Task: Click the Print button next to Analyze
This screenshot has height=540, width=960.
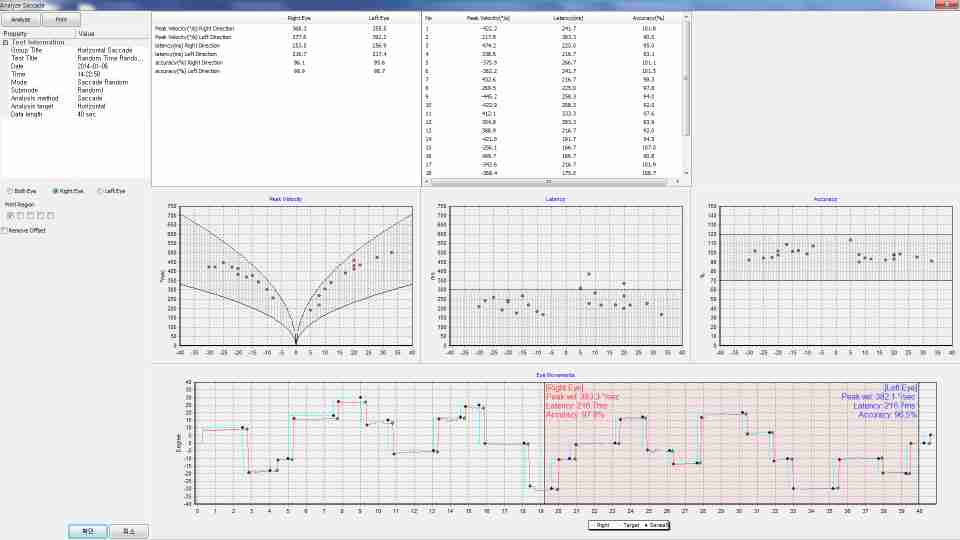Action: tap(61, 20)
